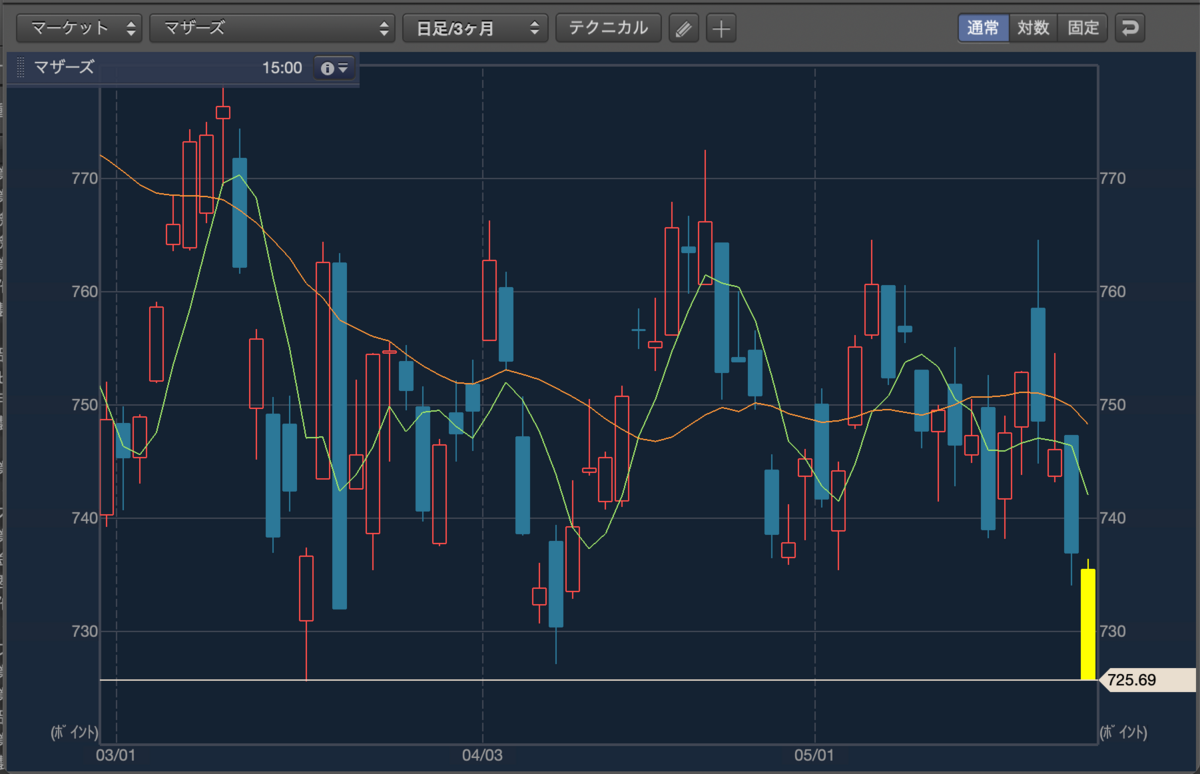Image resolution: width=1200 pixels, height=774 pixels.
Task: Click the 740 label on right axis
Action: [1113, 518]
